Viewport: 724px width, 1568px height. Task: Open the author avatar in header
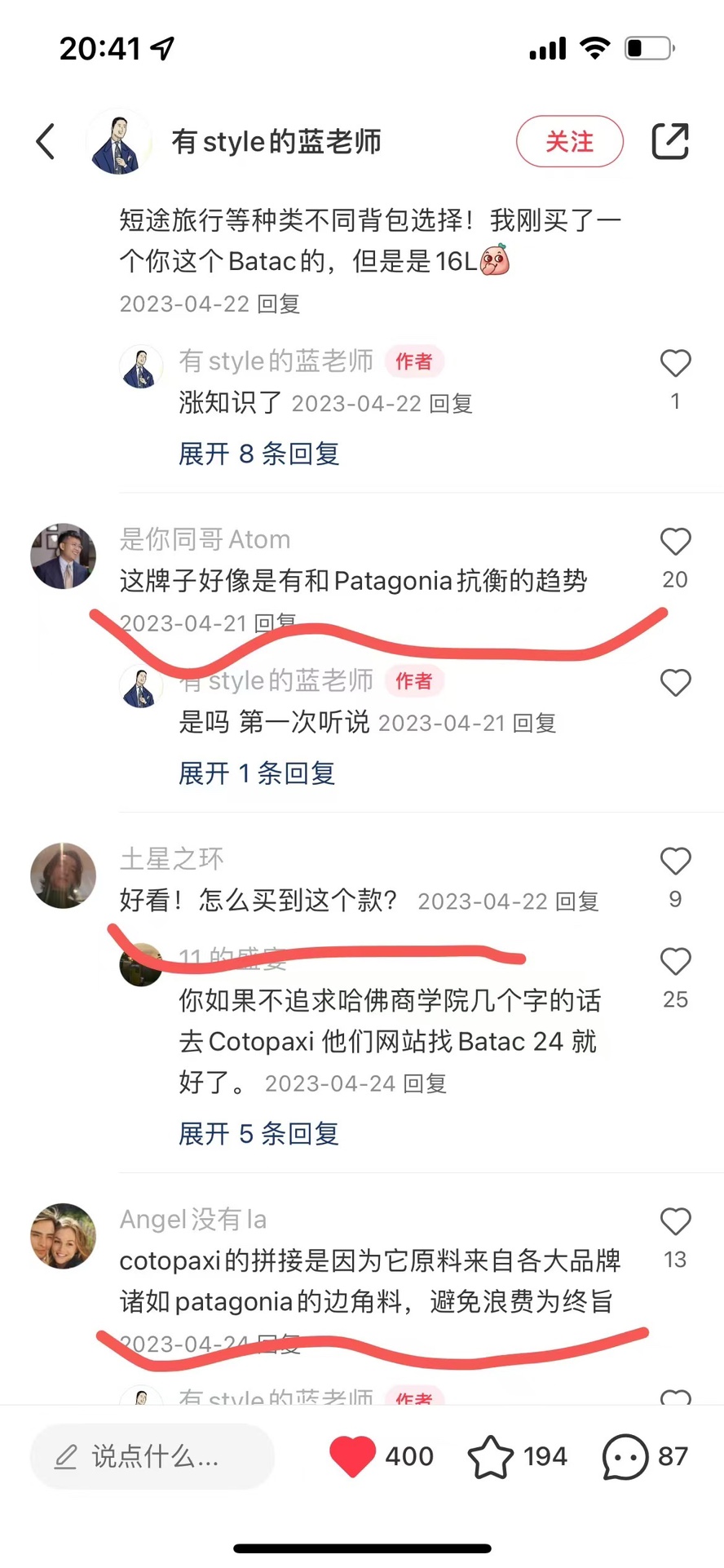(119, 143)
